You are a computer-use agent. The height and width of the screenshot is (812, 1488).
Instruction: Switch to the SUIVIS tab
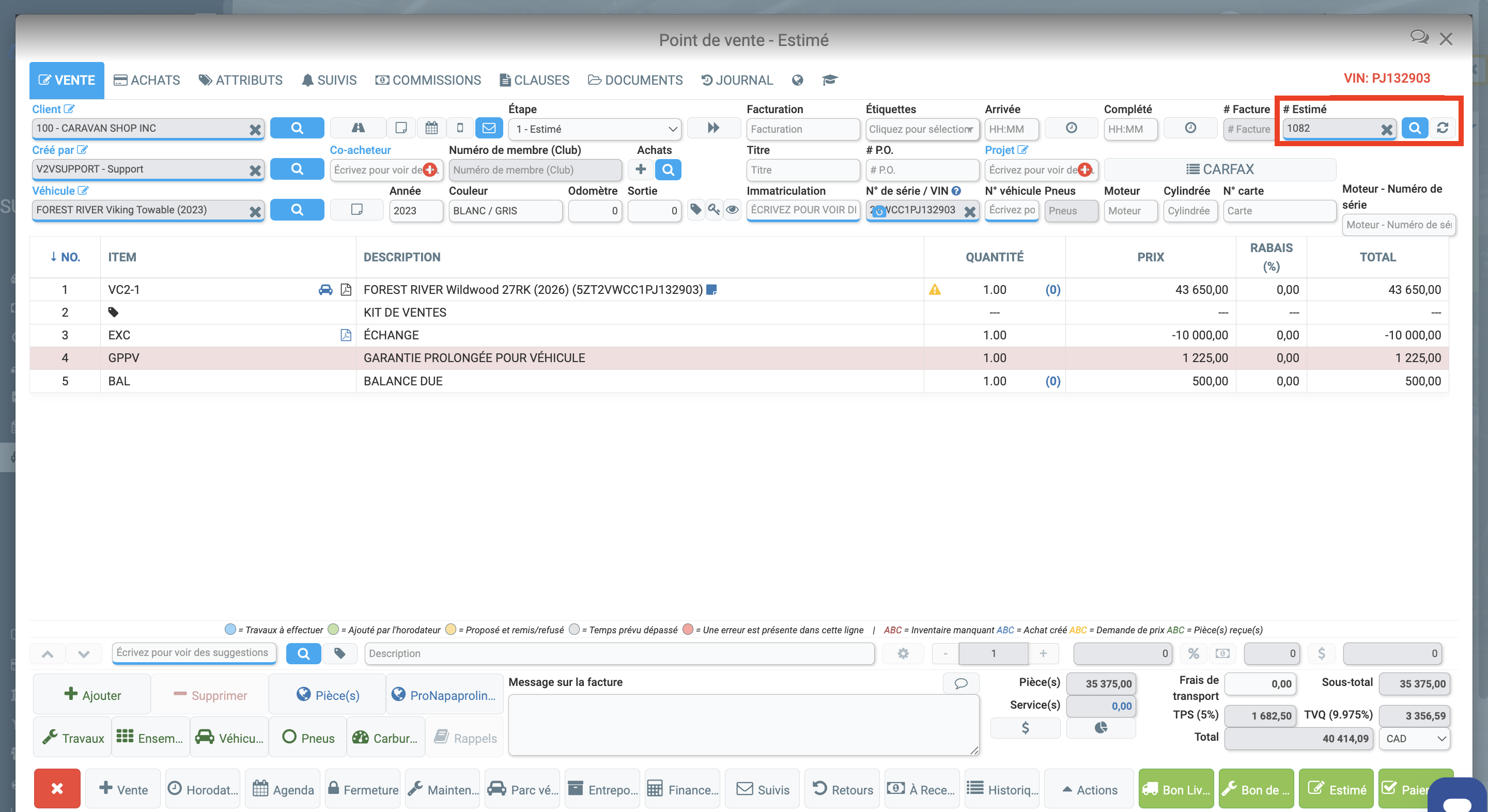[329, 80]
